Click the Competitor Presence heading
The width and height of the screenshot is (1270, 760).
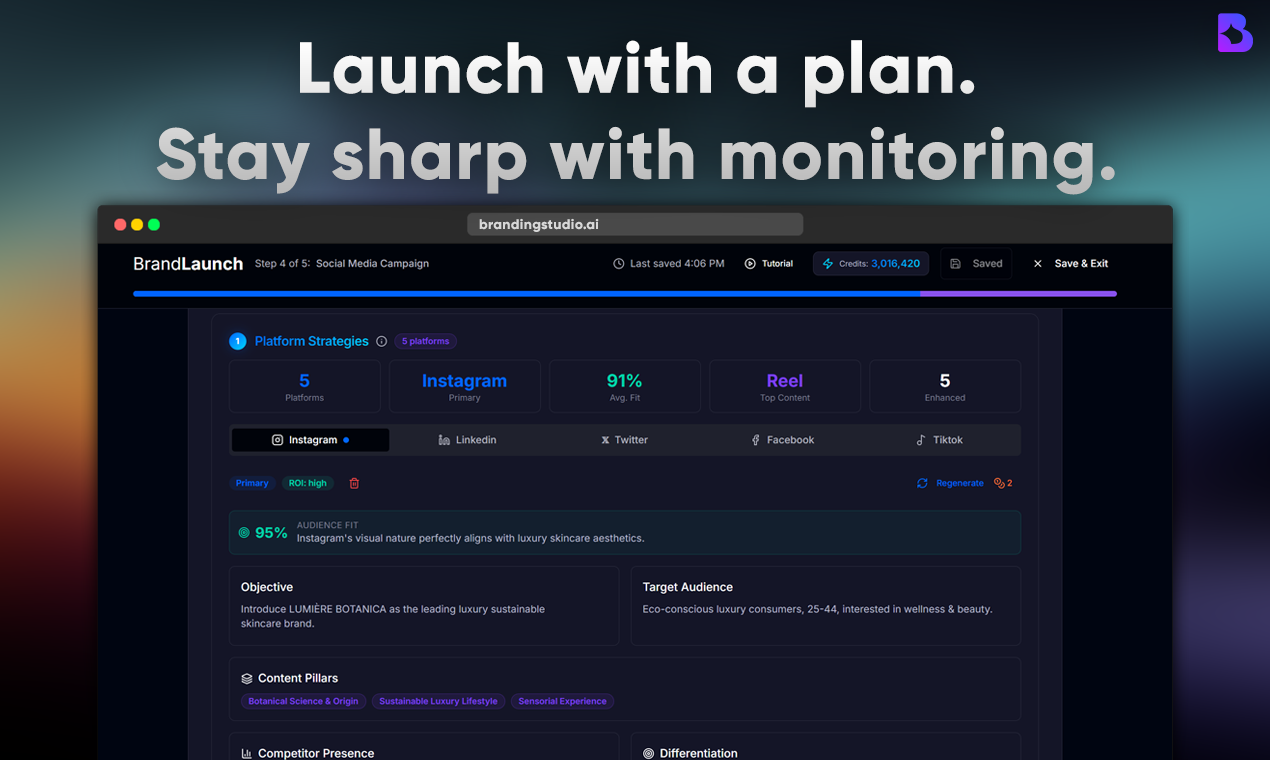[x=316, y=753]
